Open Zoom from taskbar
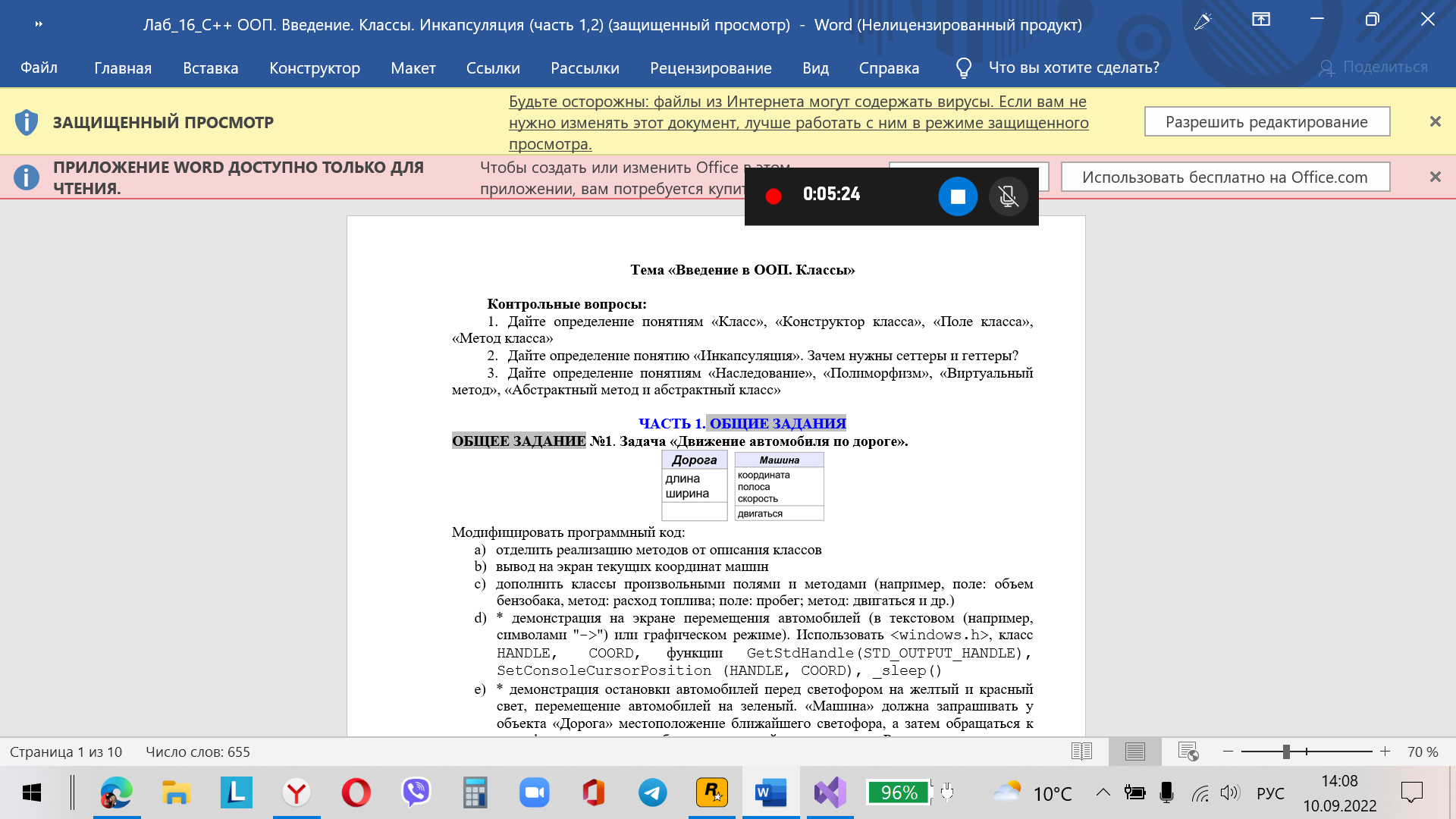 point(534,793)
